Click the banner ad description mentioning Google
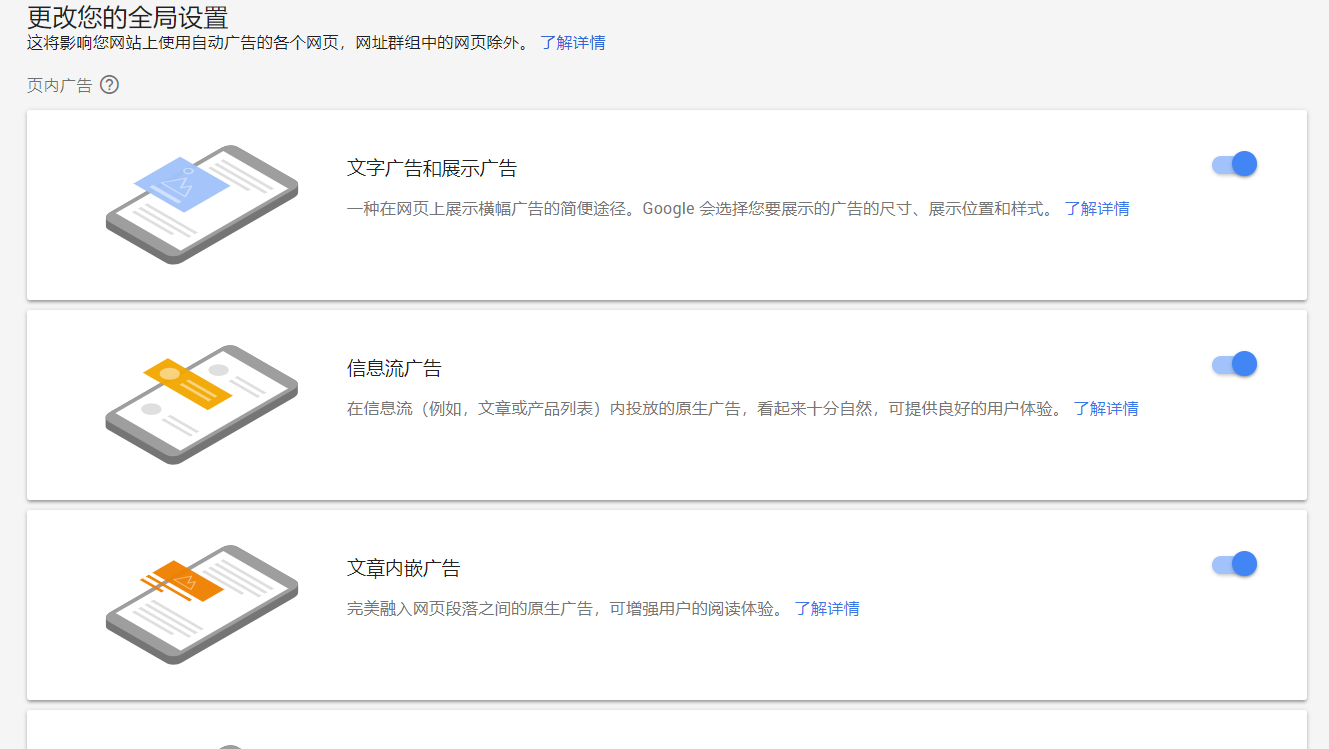Screen dimensions: 1329x749 click(699, 208)
